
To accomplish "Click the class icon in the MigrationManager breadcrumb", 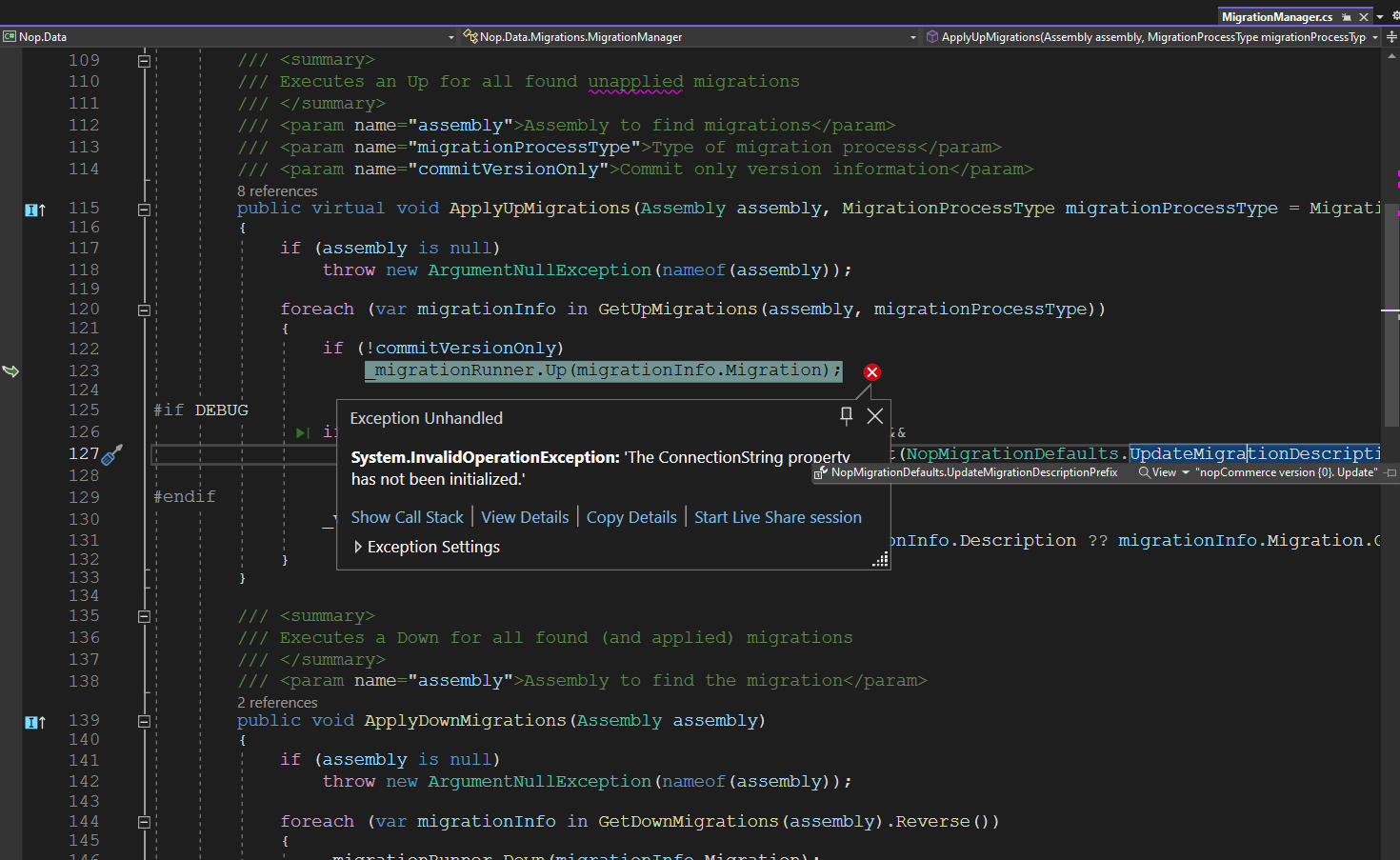I will [x=470, y=36].
